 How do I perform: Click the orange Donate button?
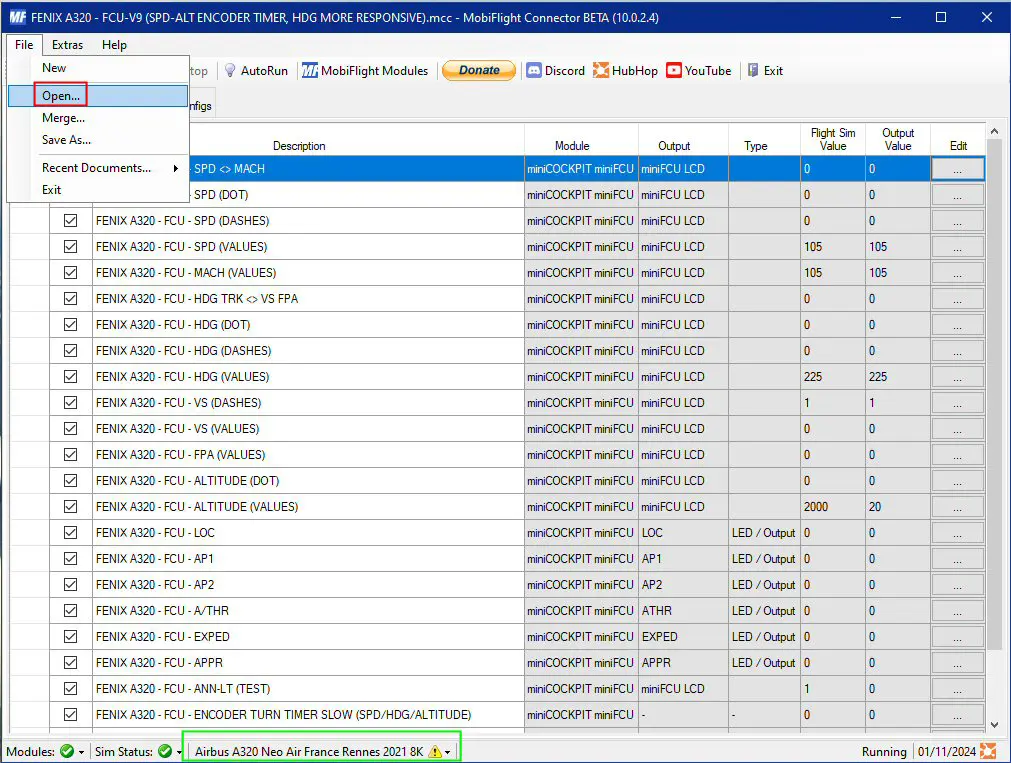click(478, 70)
